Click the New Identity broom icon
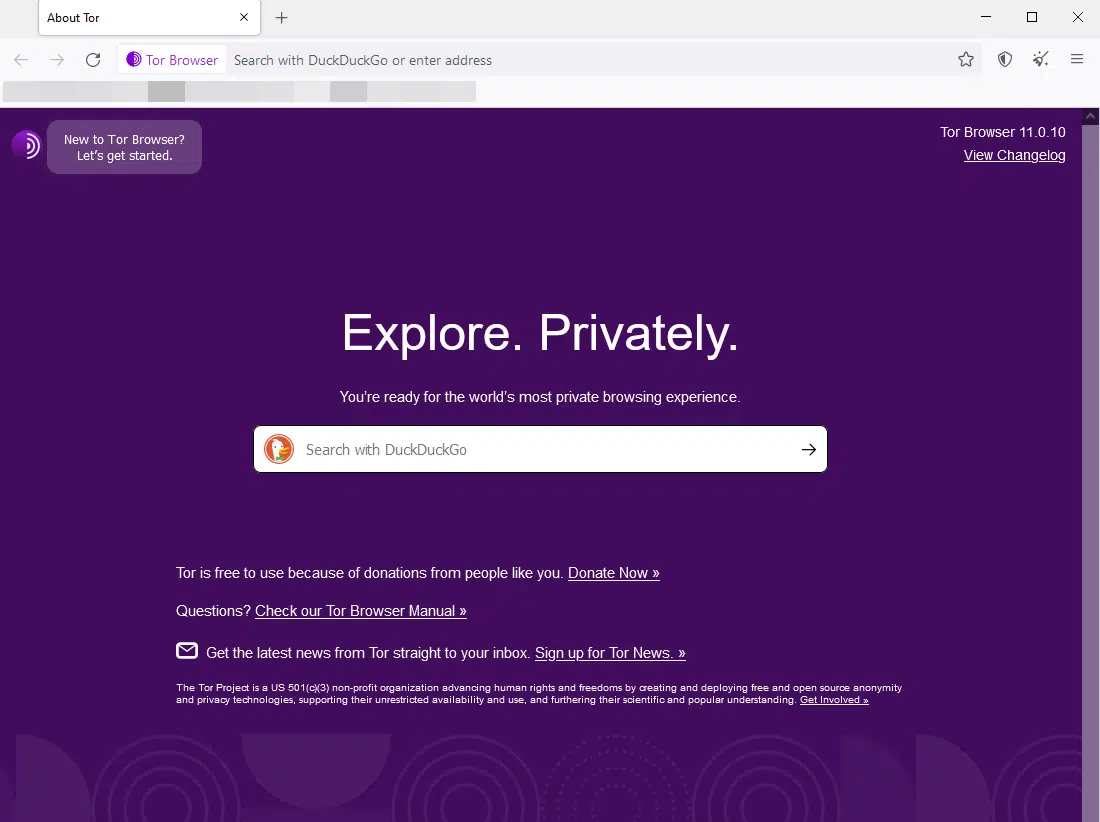This screenshot has width=1100, height=822. tap(1041, 60)
